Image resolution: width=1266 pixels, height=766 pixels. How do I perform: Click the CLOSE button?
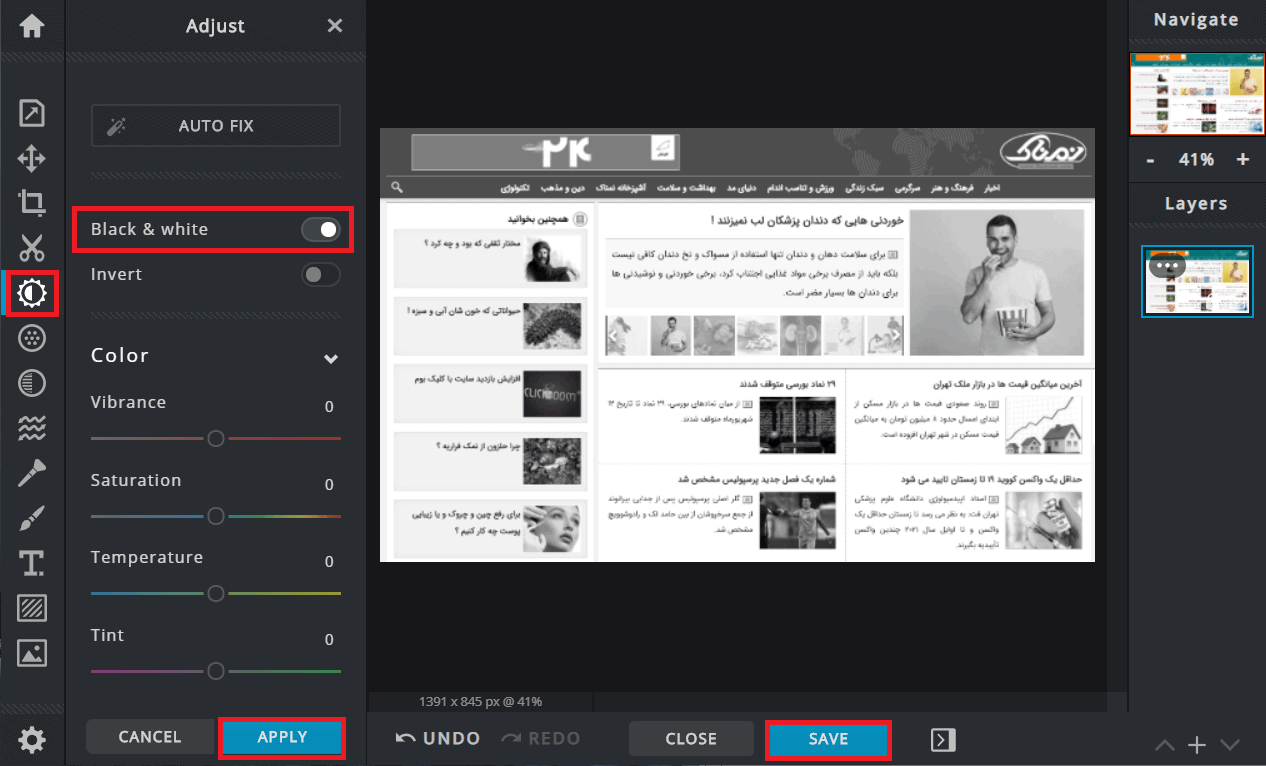click(691, 739)
